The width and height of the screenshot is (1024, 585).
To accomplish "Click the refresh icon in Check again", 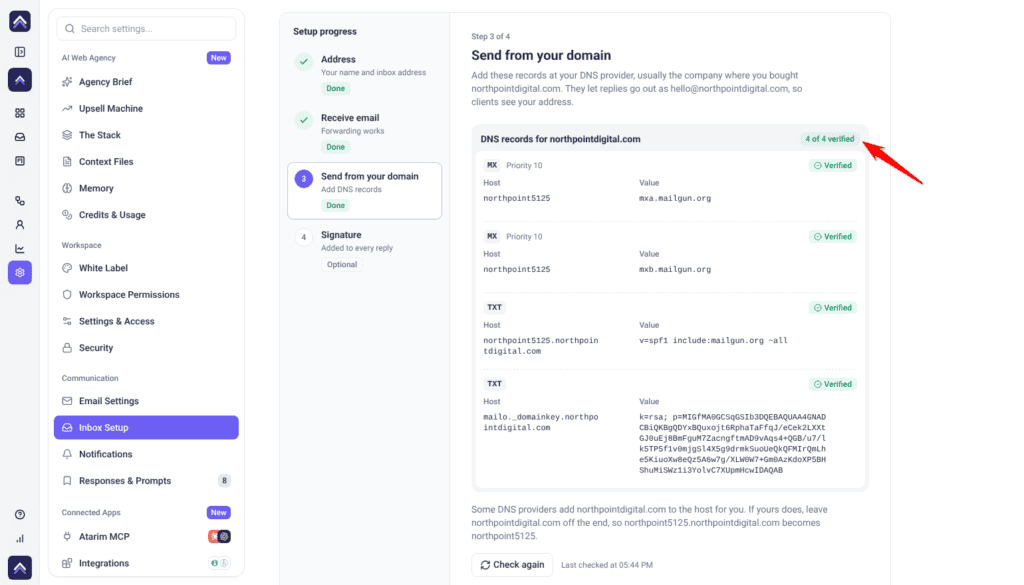I will pyautogui.click(x=485, y=565).
